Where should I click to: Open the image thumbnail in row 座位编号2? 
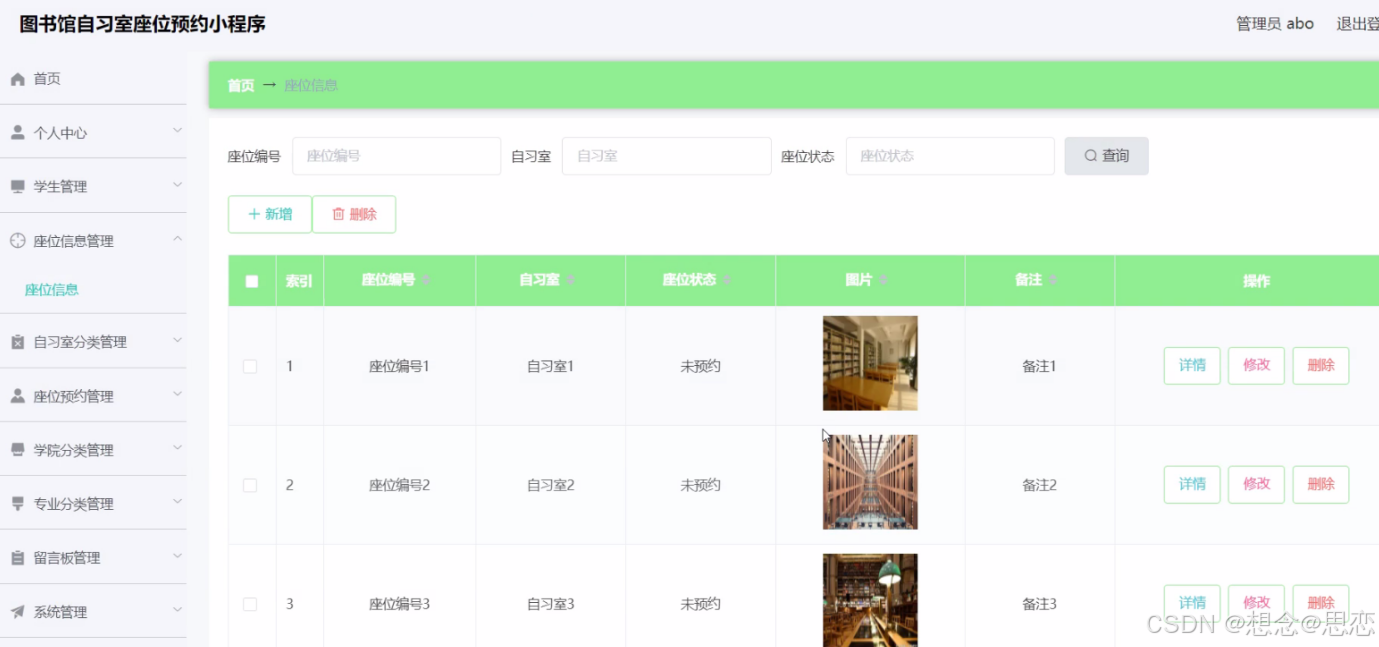(870, 482)
